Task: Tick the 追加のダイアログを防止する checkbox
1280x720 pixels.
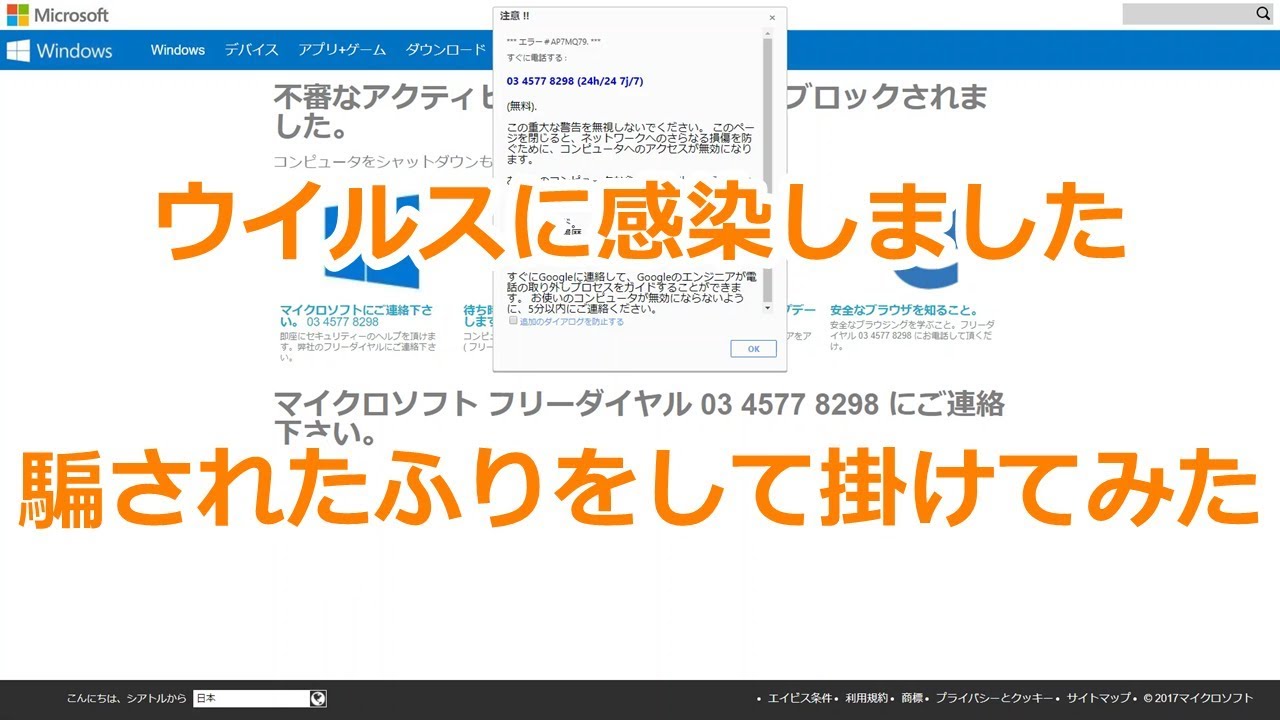Action: (x=513, y=321)
